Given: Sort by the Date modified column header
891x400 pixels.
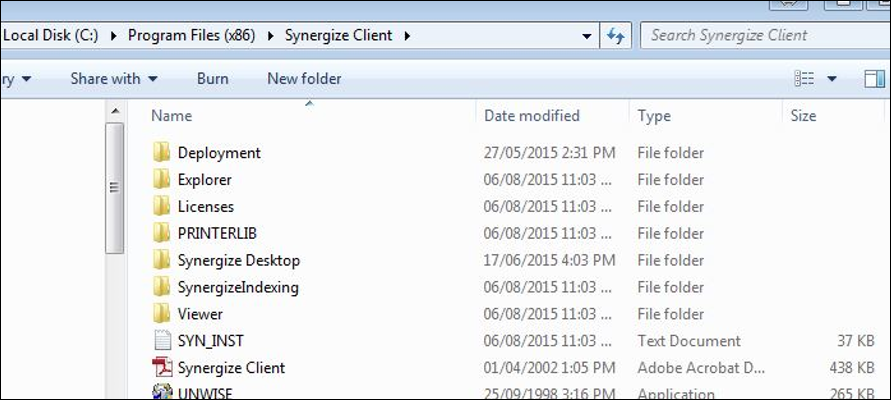Looking at the screenshot, I should point(531,116).
